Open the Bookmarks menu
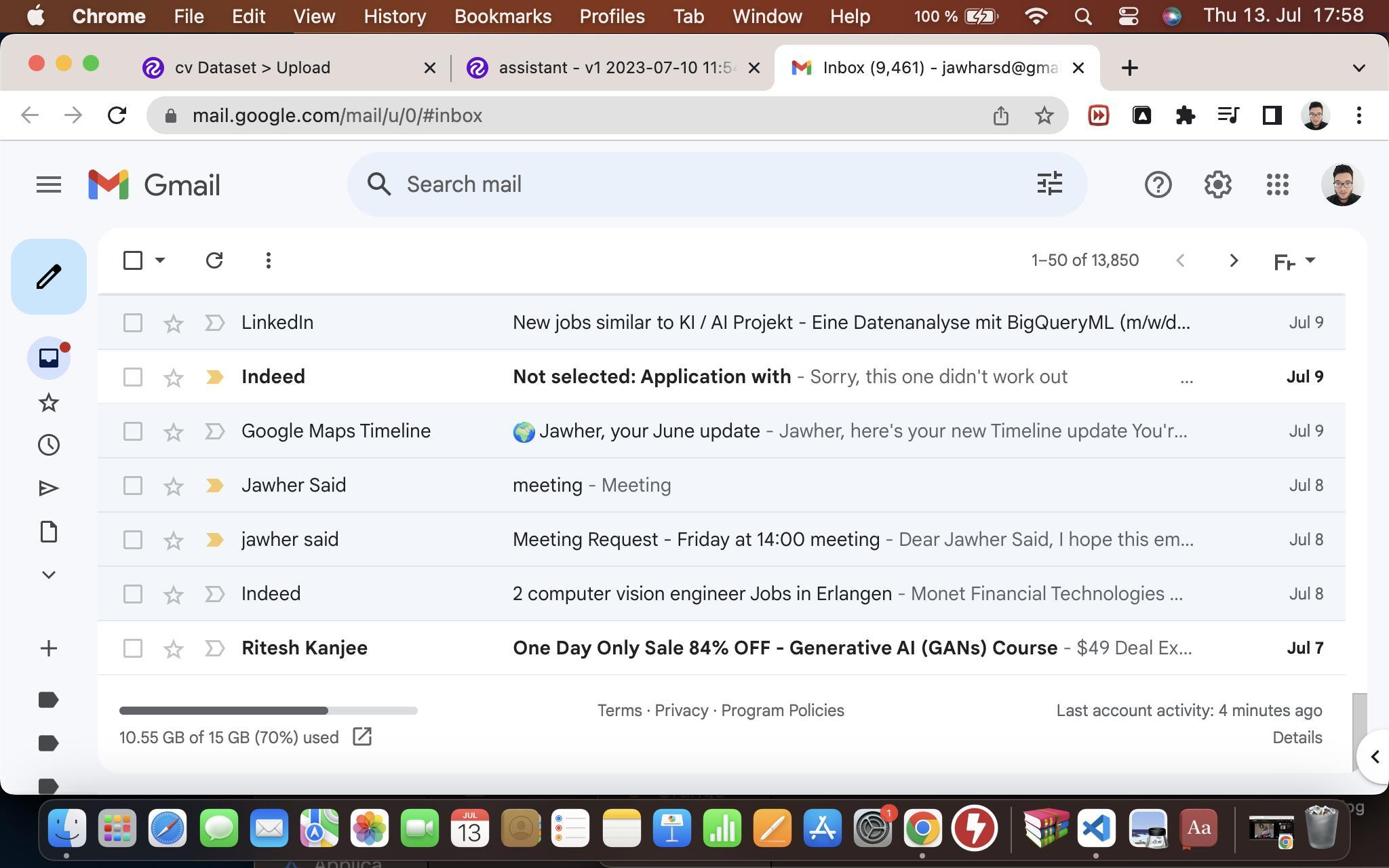This screenshot has width=1389, height=868. [x=503, y=16]
